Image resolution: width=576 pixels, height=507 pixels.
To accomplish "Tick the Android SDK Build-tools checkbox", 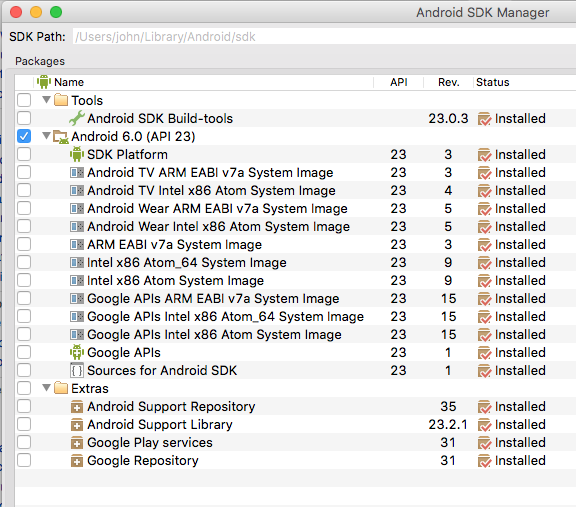I will [24, 118].
